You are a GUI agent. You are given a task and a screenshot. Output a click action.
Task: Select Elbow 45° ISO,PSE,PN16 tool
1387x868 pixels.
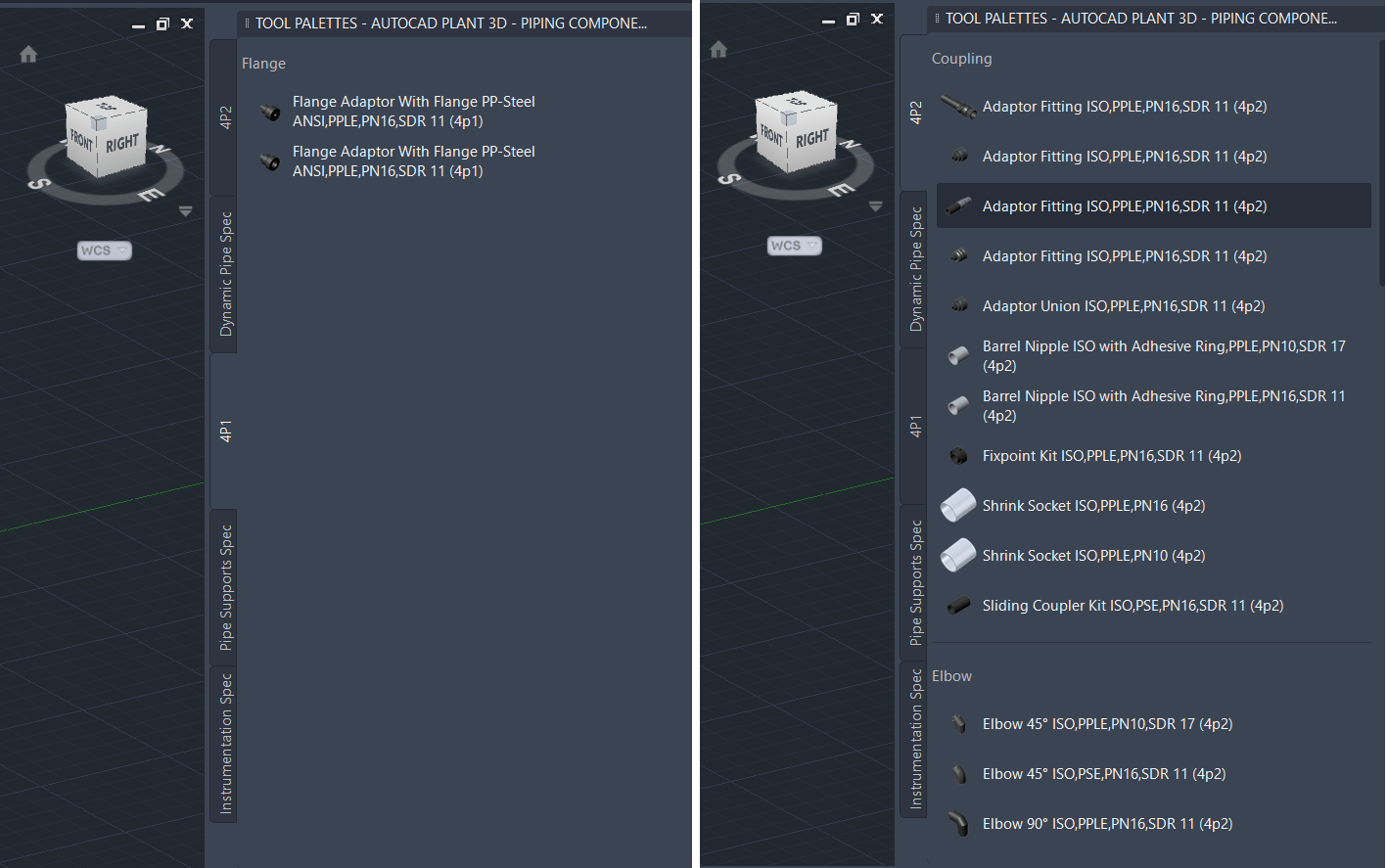click(1154, 774)
